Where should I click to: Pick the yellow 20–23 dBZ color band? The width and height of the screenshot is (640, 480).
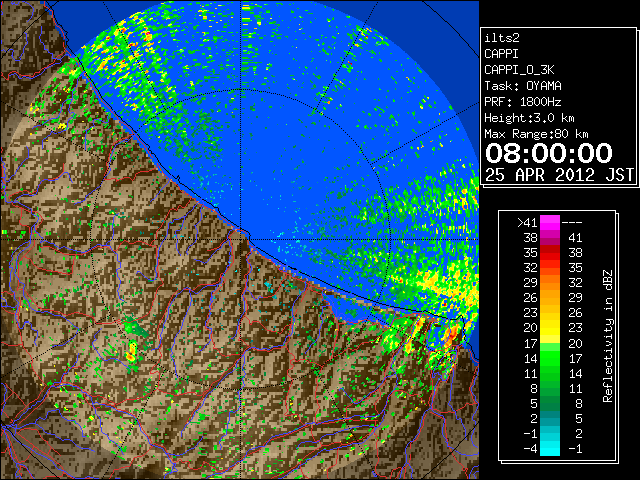pyautogui.click(x=550, y=328)
